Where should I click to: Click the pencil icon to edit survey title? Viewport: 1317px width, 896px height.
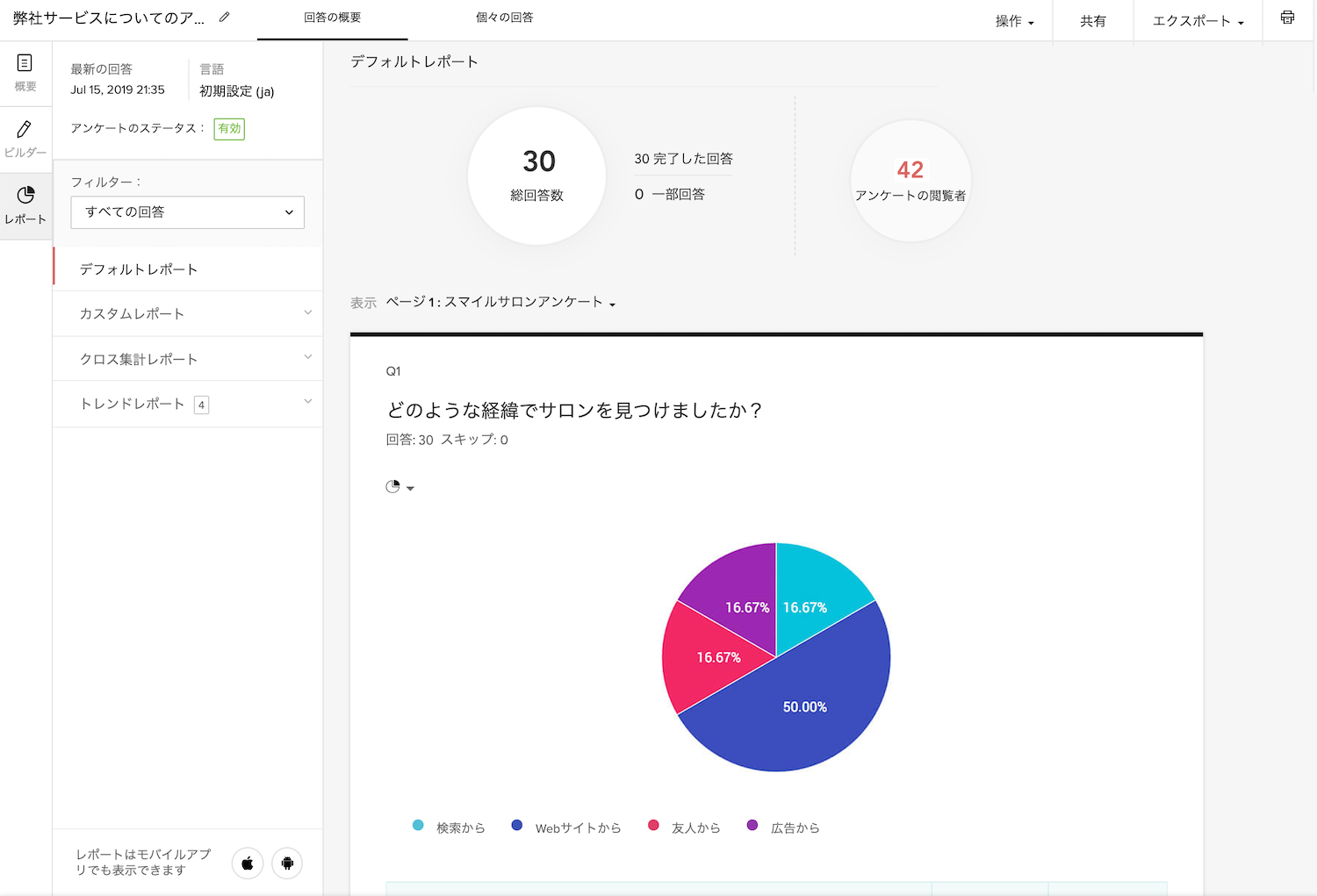coord(225,17)
